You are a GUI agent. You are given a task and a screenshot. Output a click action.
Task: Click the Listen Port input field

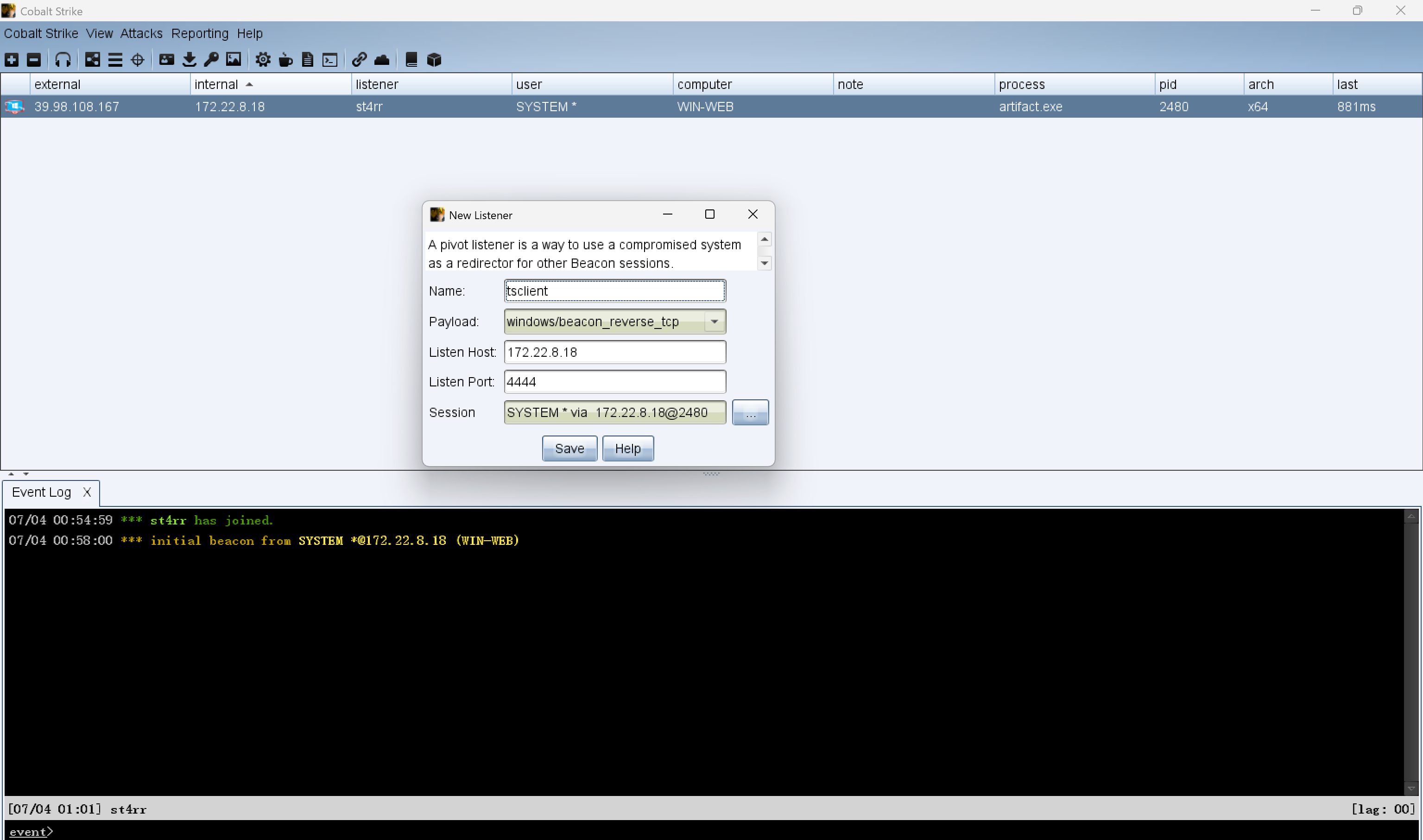point(614,382)
